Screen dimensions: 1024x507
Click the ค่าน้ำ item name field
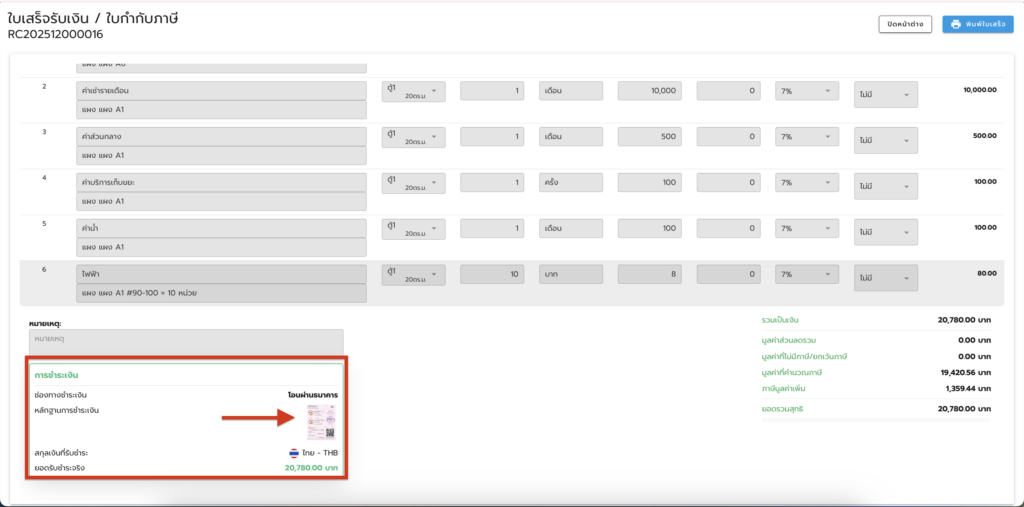click(221, 228)
